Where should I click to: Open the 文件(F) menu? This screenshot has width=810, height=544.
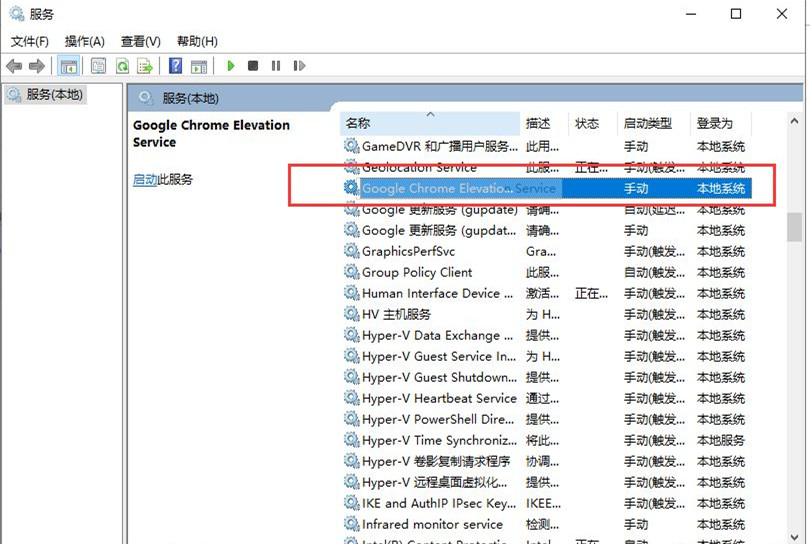(x=29, y=41)
